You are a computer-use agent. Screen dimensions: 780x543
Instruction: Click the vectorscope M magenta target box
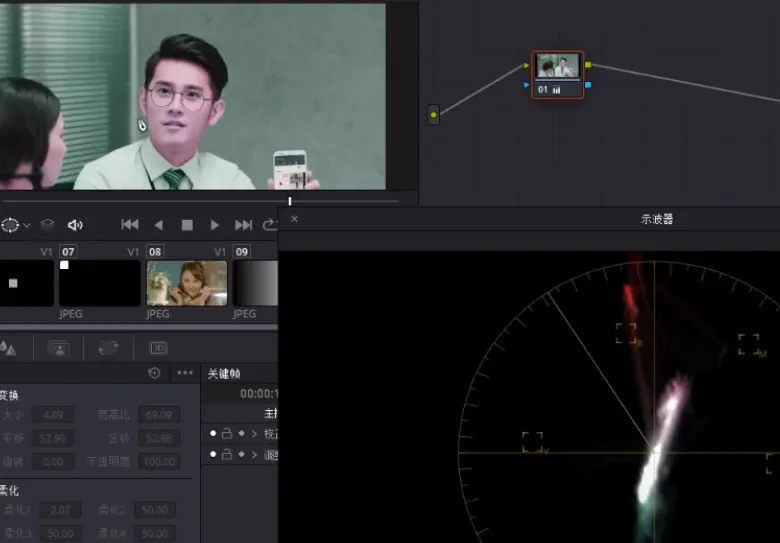click(749, 344)
